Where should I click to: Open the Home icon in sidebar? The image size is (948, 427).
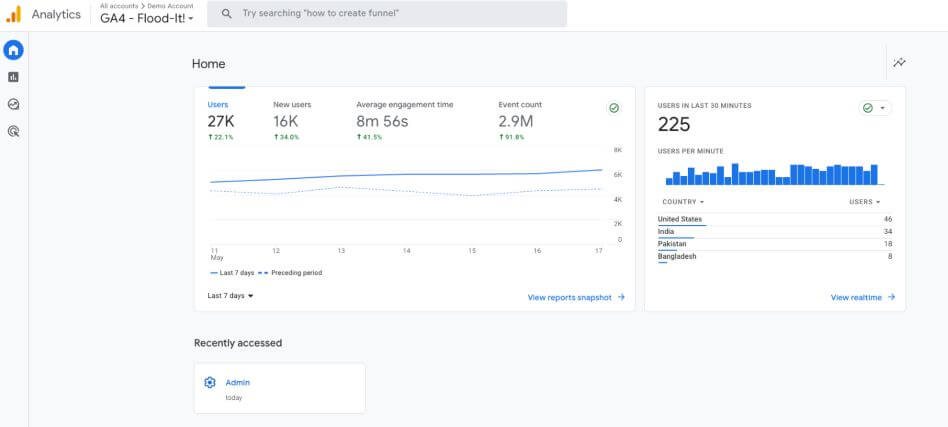[14, 50]
